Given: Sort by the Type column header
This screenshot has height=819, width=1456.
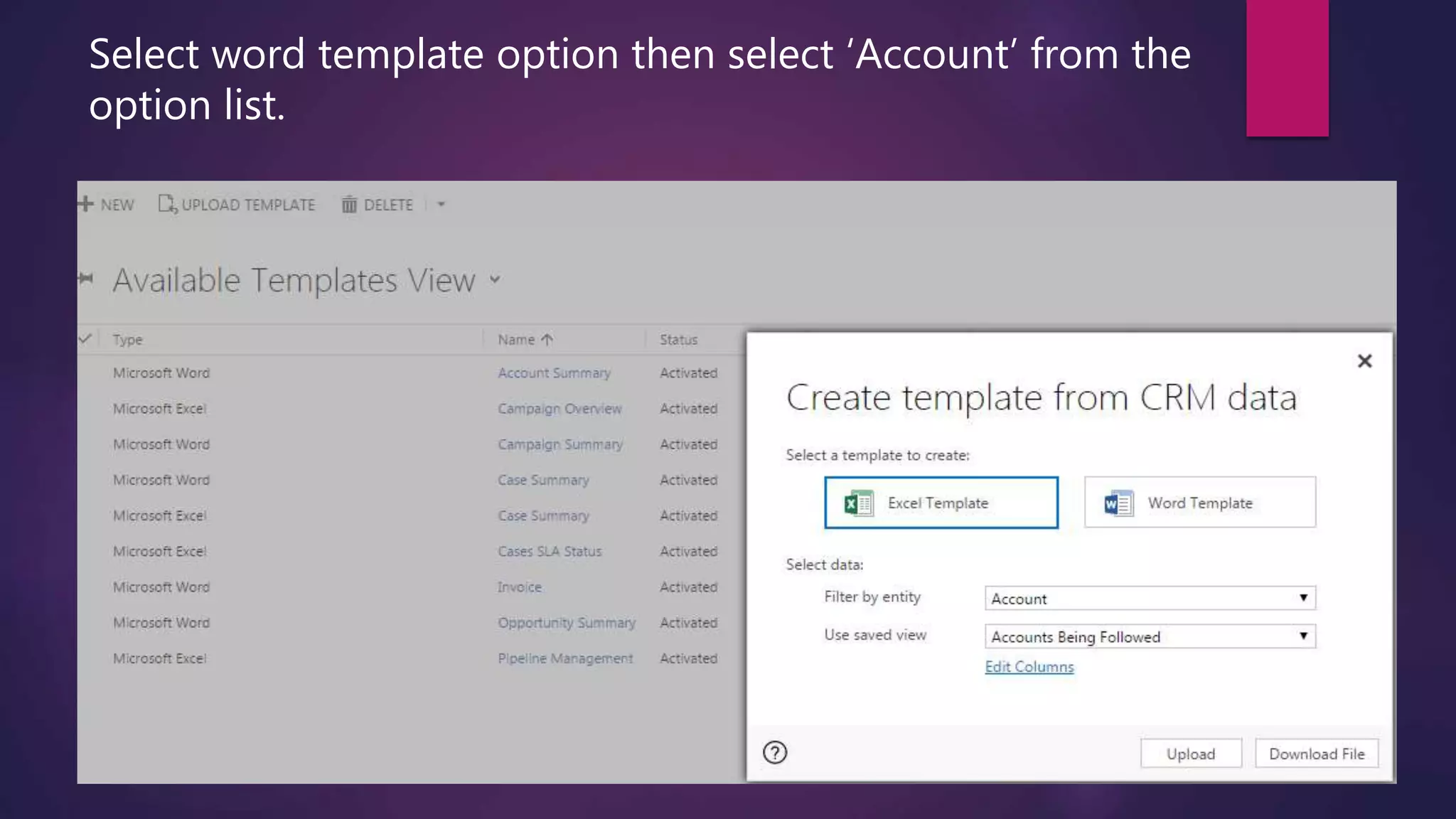Looking at the screenshot, I should coord(128,340).
